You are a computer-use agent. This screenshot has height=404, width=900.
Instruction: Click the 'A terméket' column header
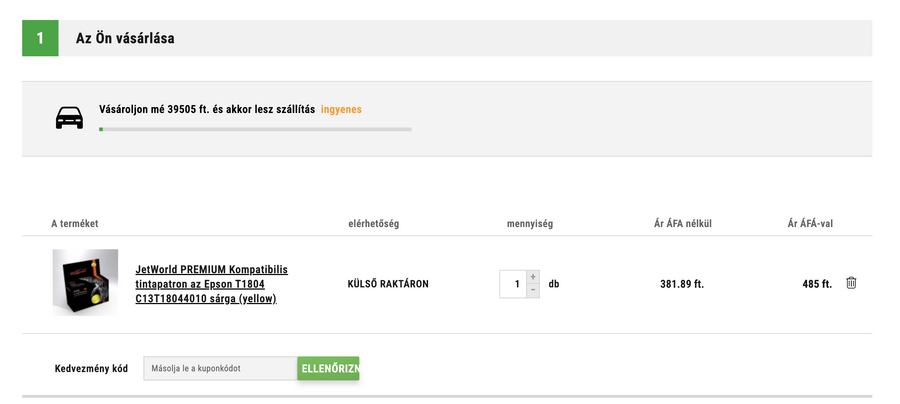75,223
